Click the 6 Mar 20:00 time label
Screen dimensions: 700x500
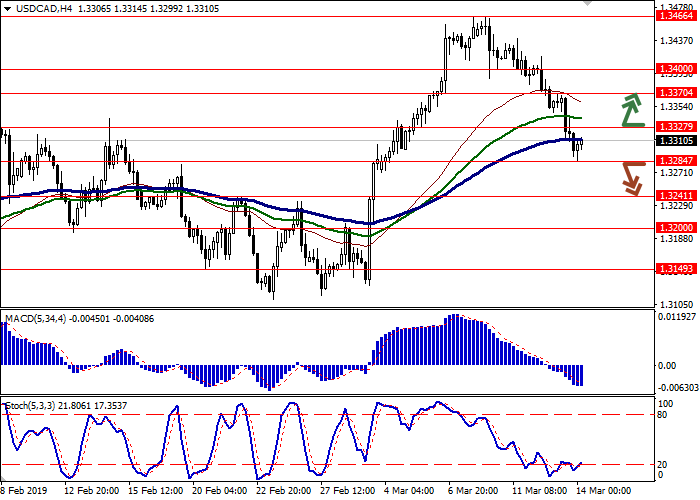[x=474, y=491]
